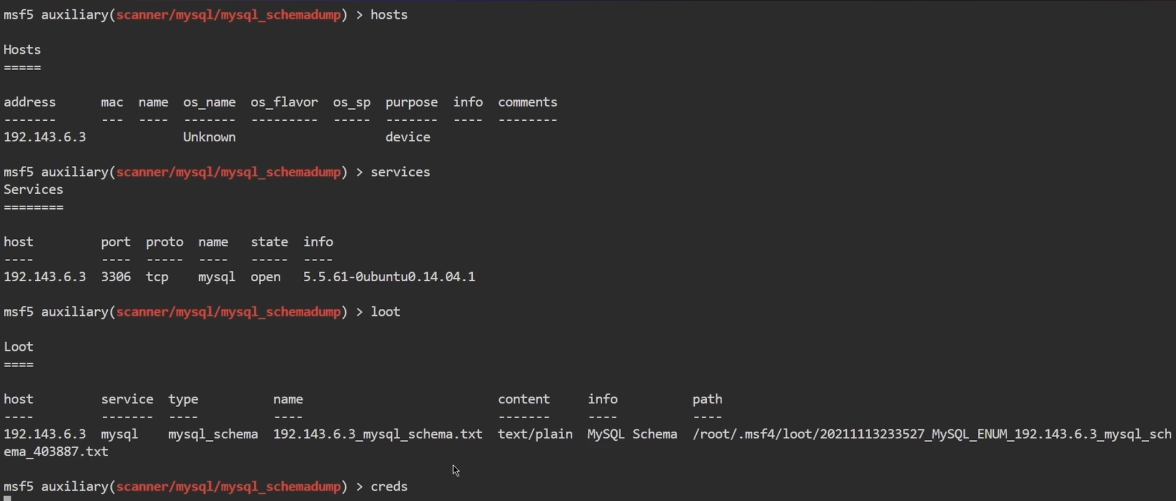This screenshot has height=501, width=1176.
Task: Select the "Unknown" os_name value
Action: [209, 137]
